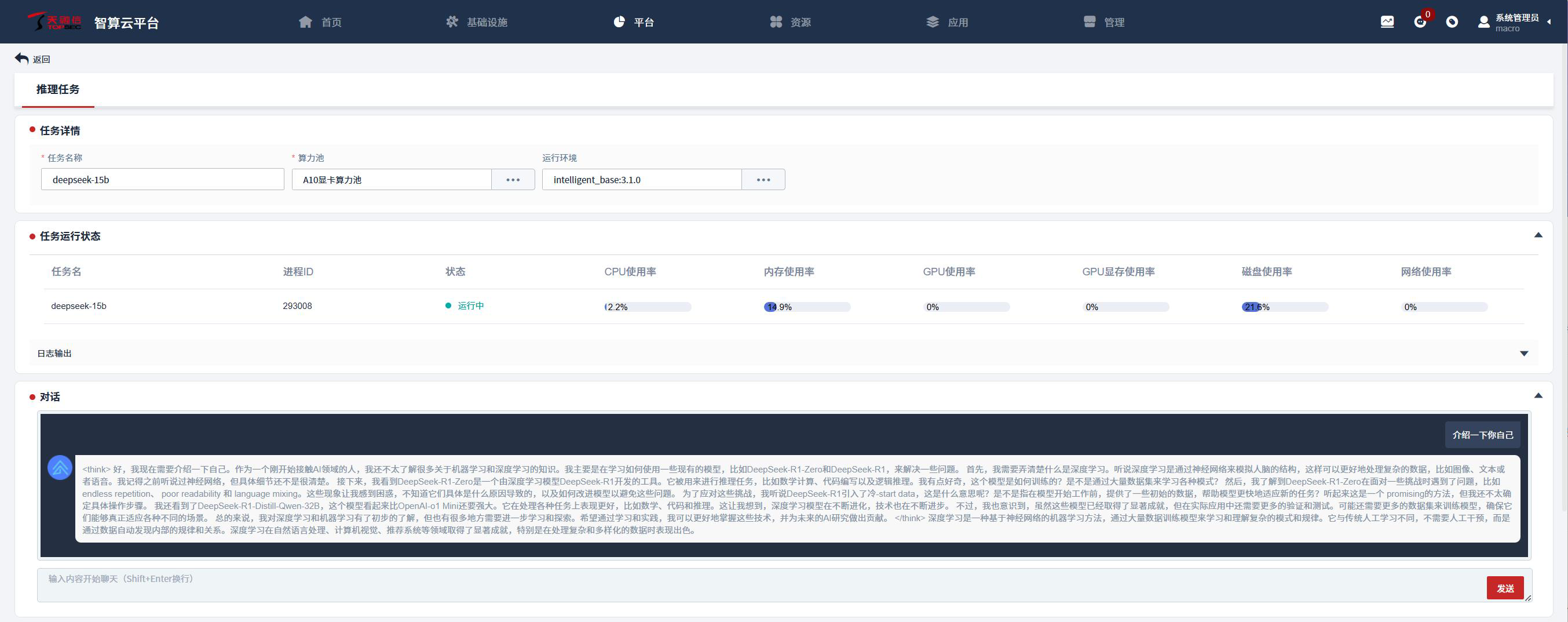Click the resources clover icon

click(x=776, y=22)
